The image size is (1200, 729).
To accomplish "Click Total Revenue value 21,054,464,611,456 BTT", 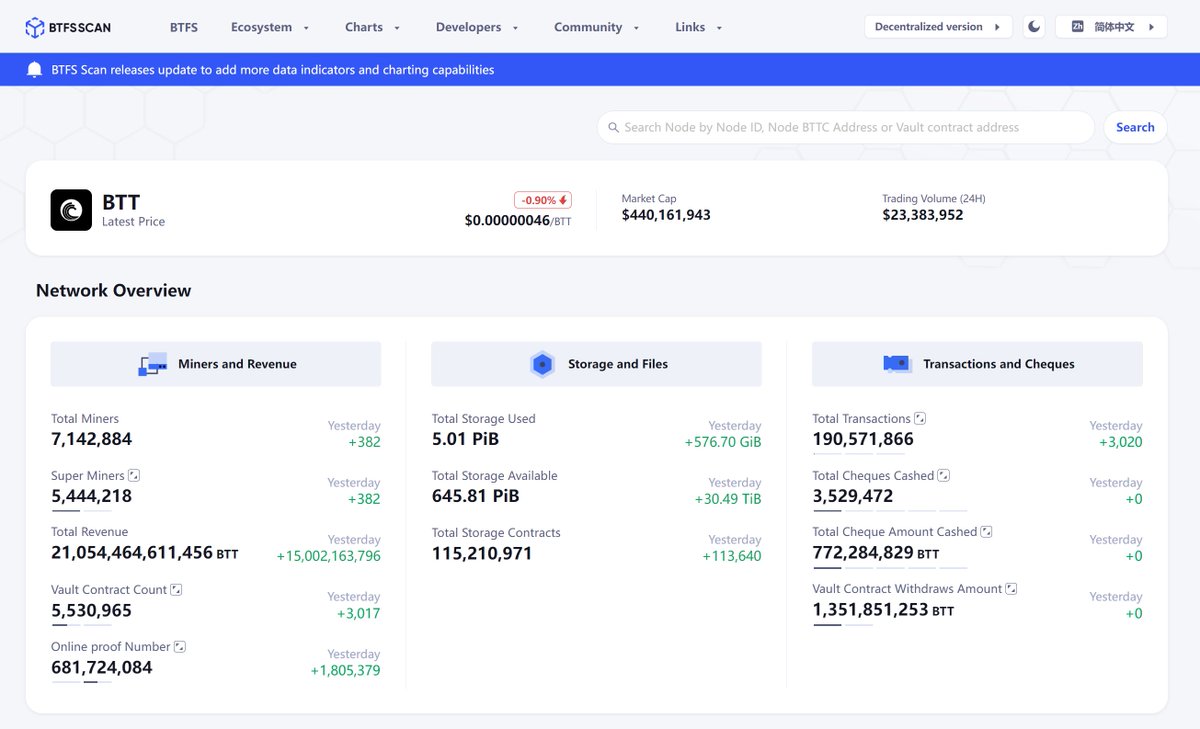I will (145, 553).
